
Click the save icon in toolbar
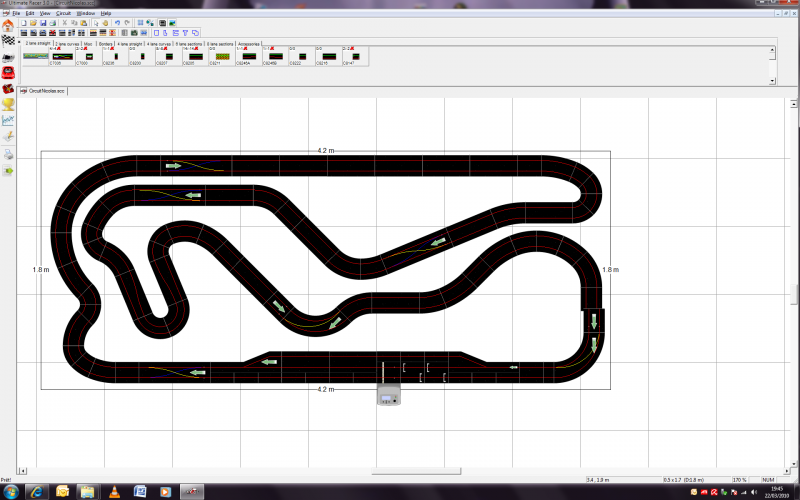pyautogui.click(x=41, y=22)
